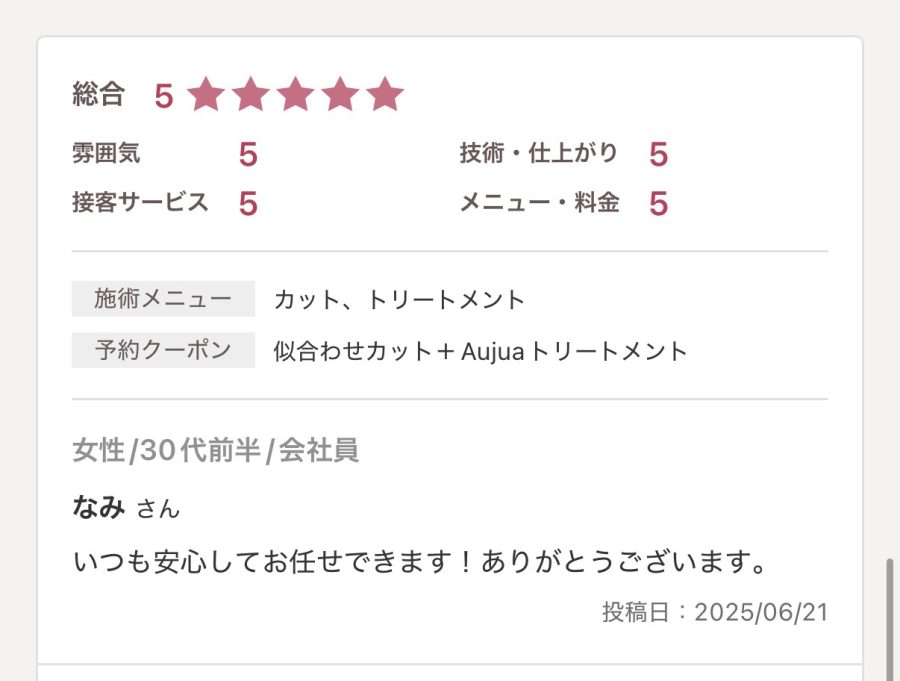
Task: Click the 総合 overall score number 5
Action: [164, 96]
